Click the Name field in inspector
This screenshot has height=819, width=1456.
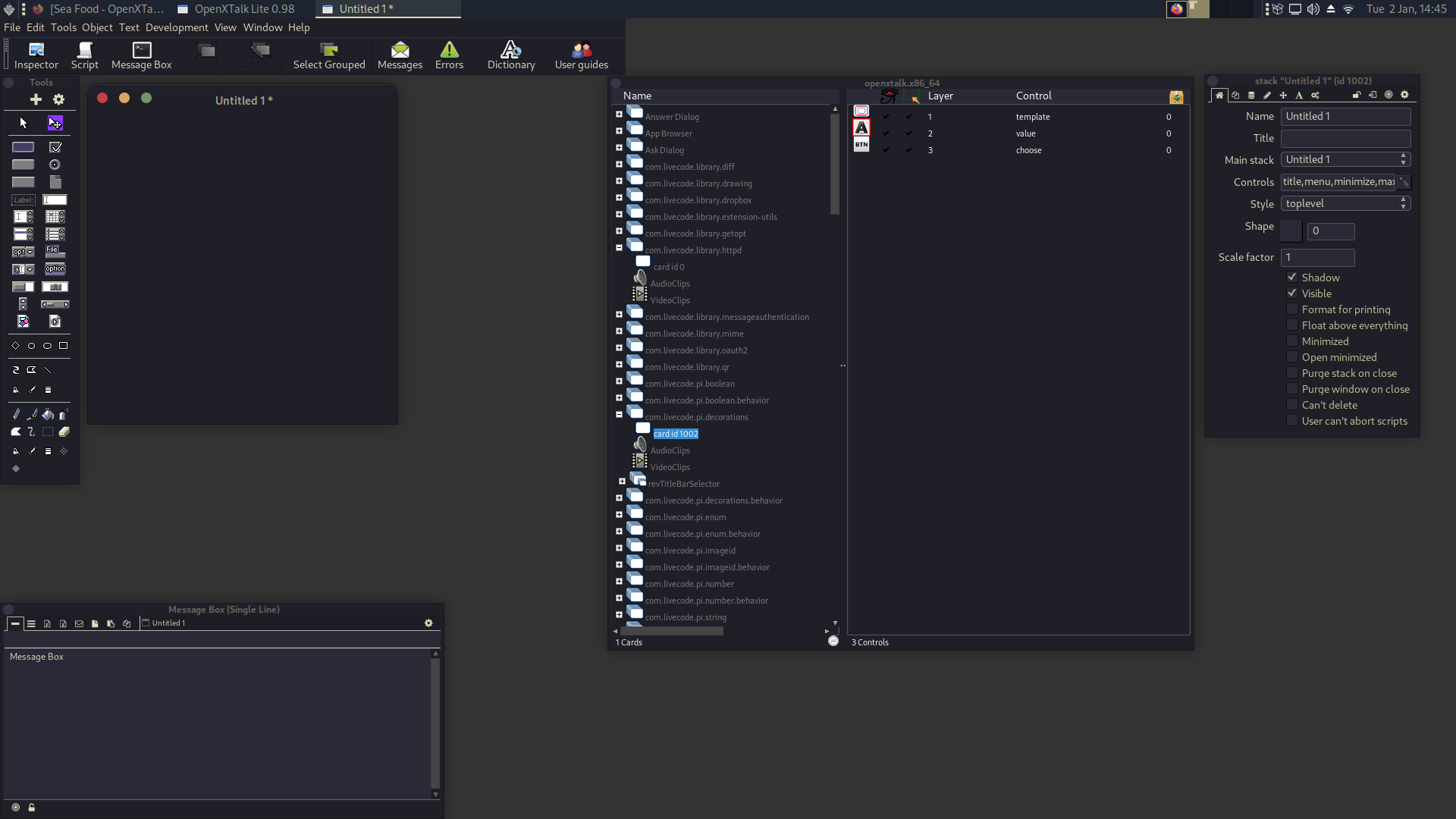1345,116
